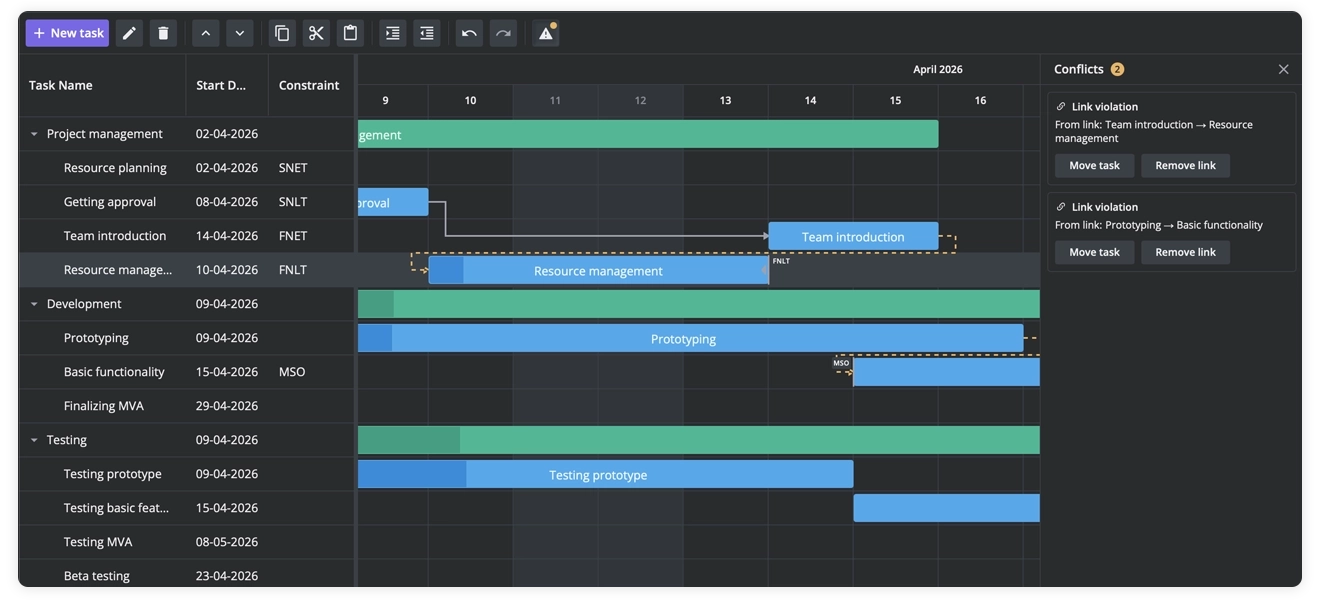Click Remove link for Team introduction violation
The height and width of the screenshot is (604, 1320).
pyautogui.click(x=1185, y=166)
